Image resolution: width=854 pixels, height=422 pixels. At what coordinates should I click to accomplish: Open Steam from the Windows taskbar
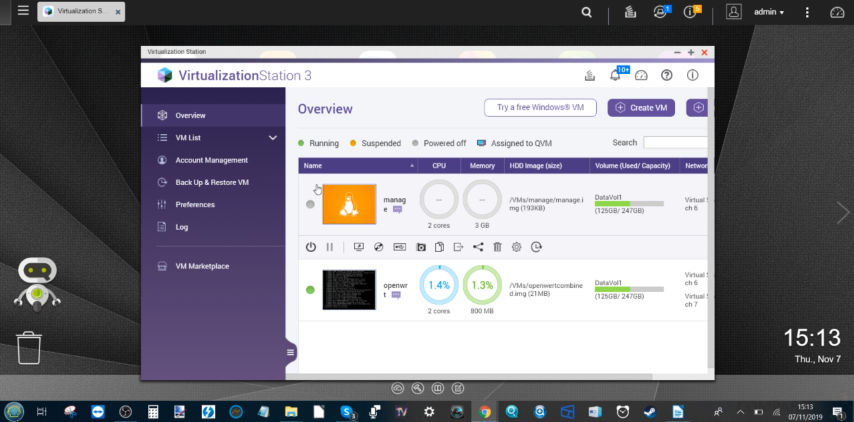(x=650, y=412)
